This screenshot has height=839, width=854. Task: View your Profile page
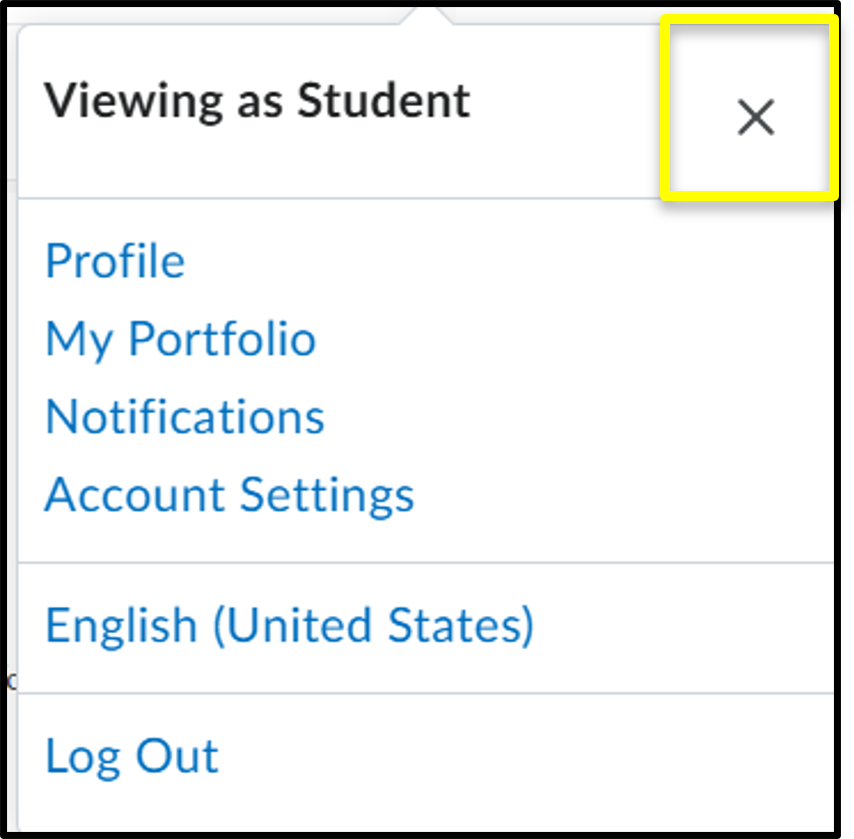(115, 261)
